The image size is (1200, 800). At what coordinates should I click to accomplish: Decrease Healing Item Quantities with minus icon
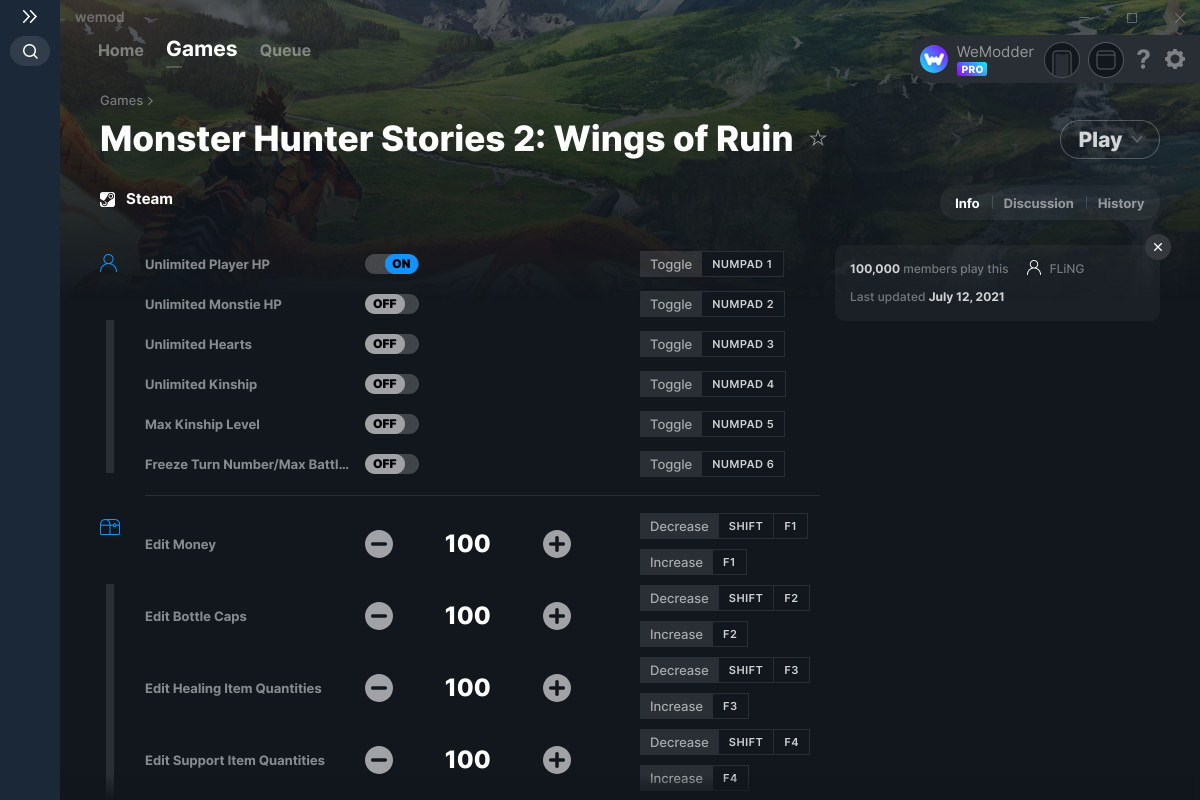(x=379, y=688)
